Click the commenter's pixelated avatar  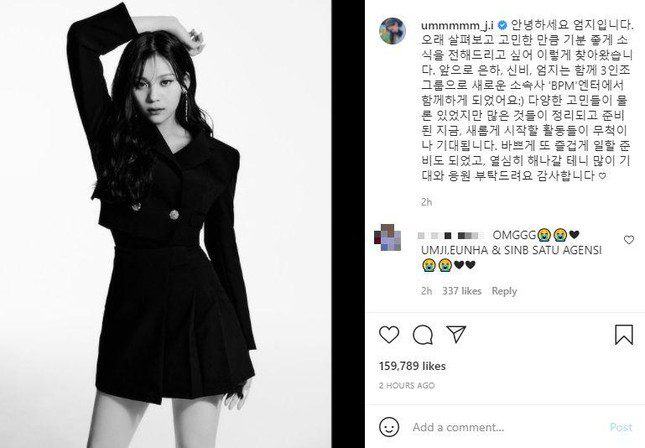(x=387, y=237)
